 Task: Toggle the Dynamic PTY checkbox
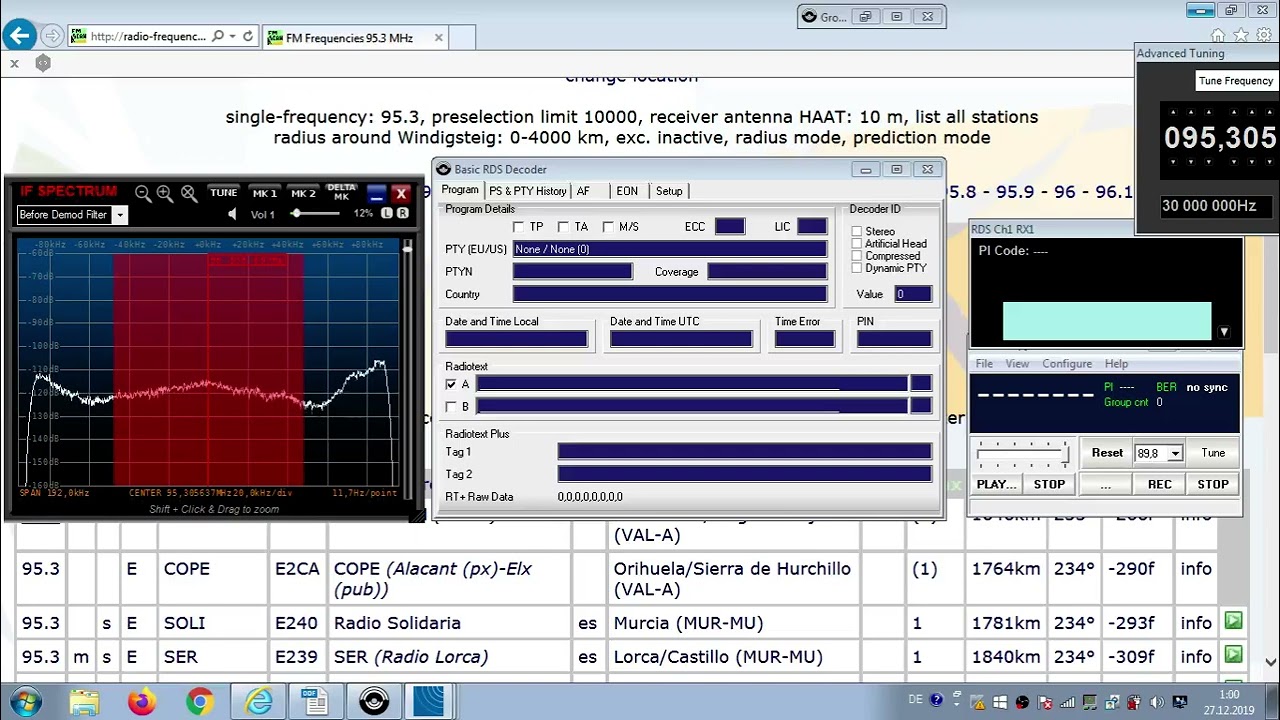857,268
